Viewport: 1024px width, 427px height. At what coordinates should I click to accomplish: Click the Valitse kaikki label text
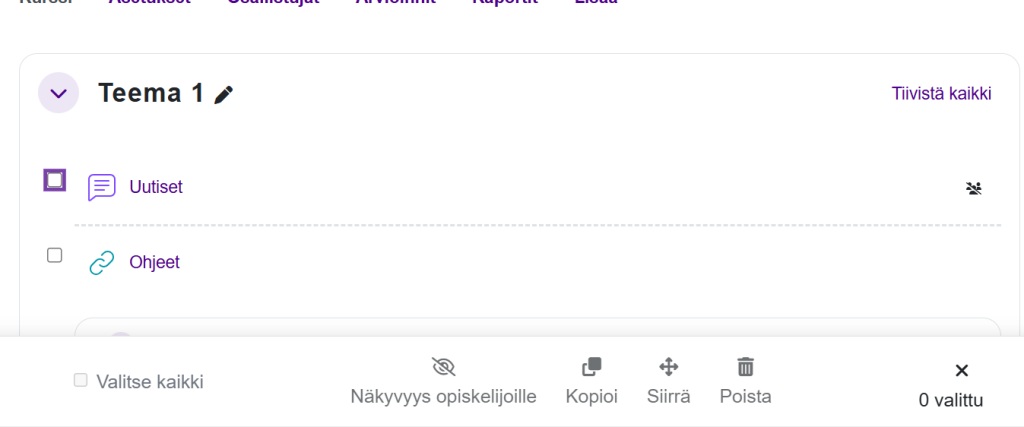150,381
